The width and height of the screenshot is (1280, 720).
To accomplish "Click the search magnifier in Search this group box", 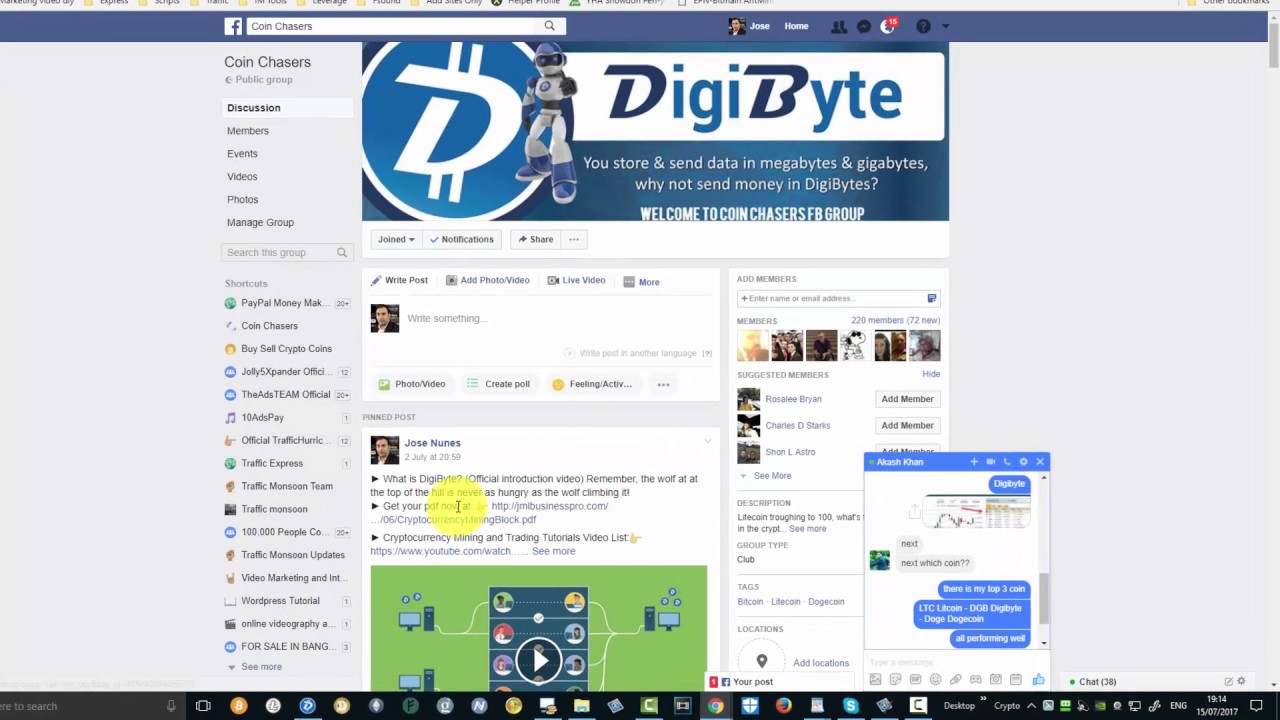I will tap(341, 253).
